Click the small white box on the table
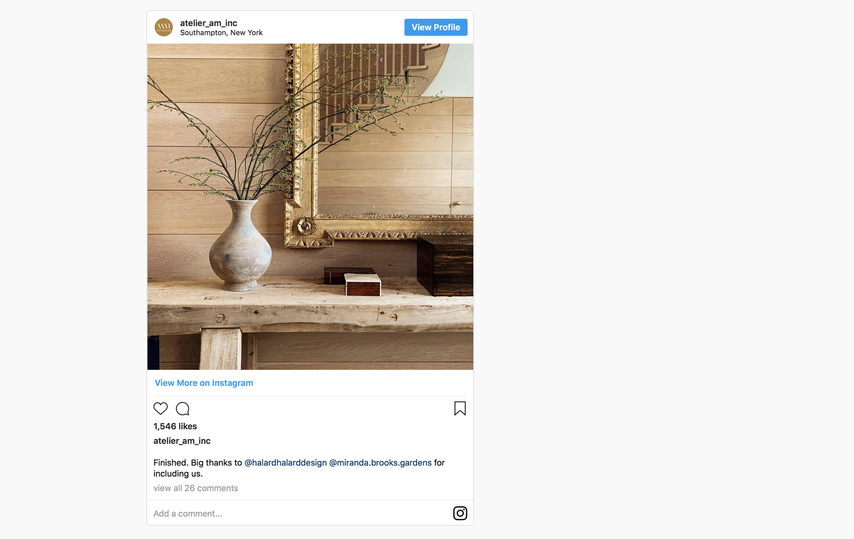 click(363, 285)
